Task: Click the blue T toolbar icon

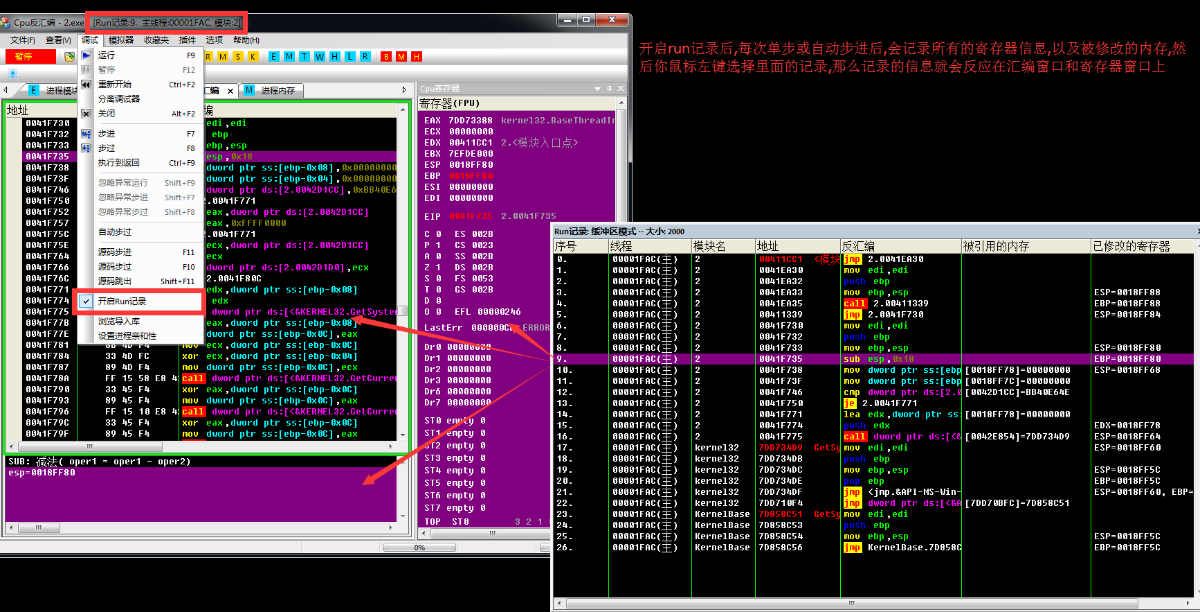Action: click(304, 56)
